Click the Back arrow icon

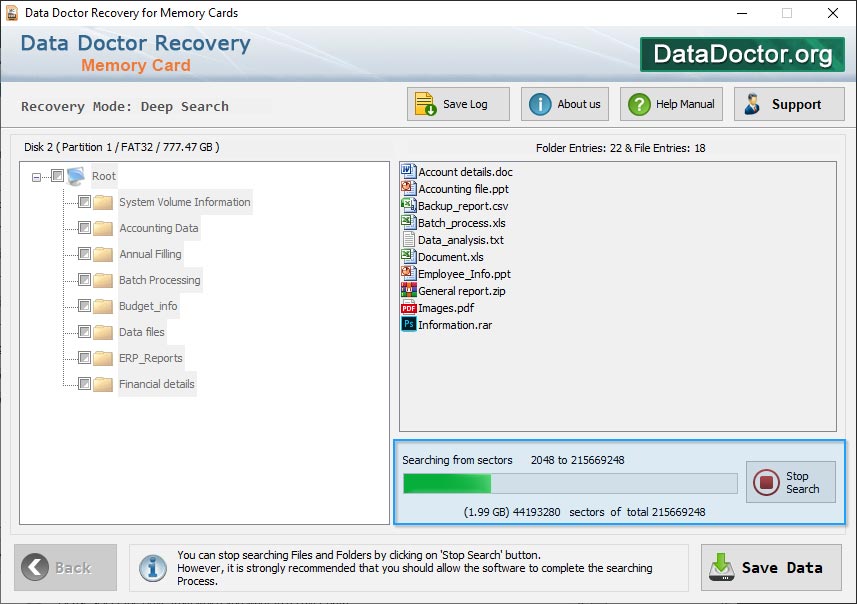[x=35, y=567]
